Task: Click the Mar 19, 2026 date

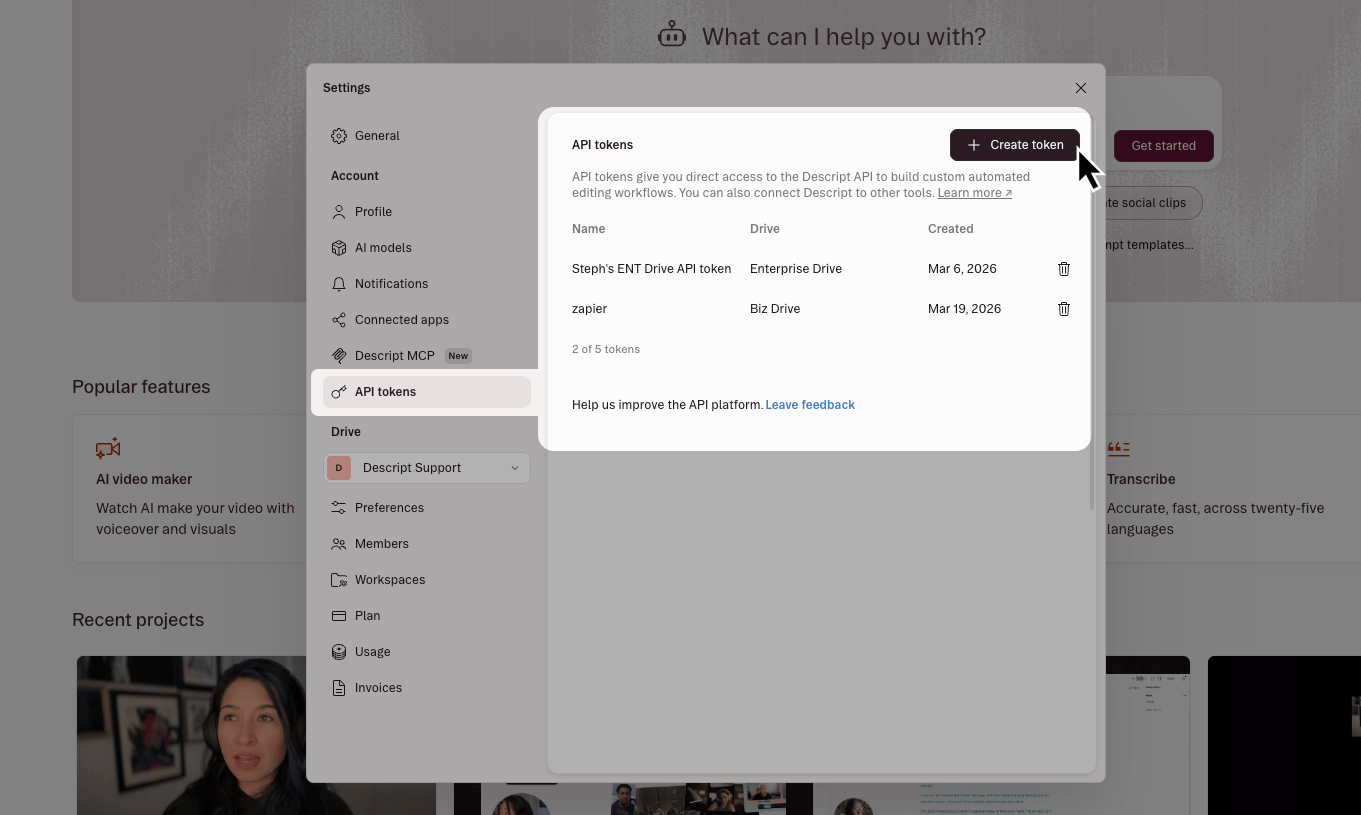Action: pos(964,309)
